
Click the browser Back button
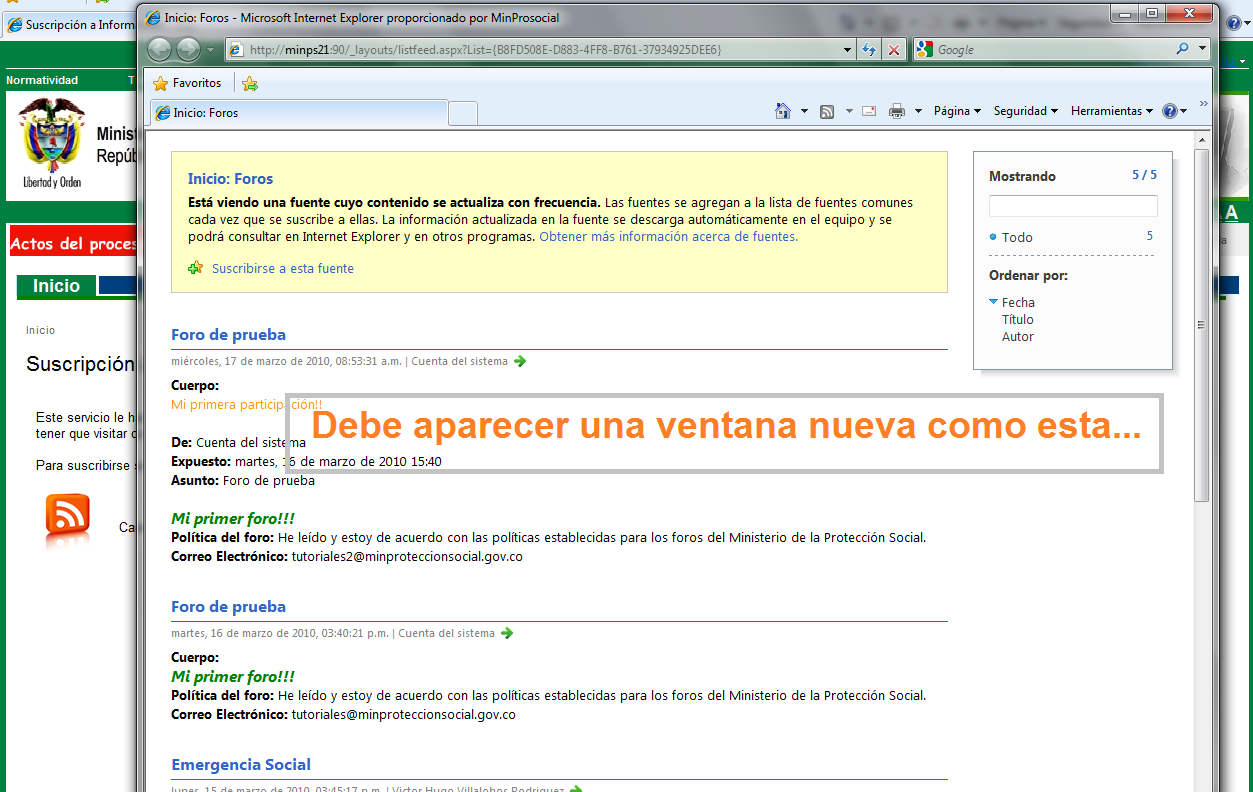point(160,49)
